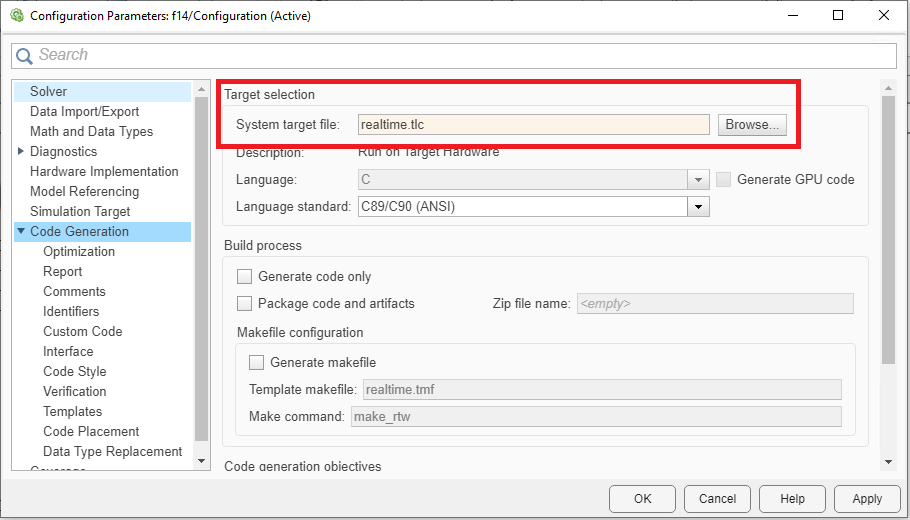Expand the Diagnostics tree node
Screen dimensions: 910x520
22,152
